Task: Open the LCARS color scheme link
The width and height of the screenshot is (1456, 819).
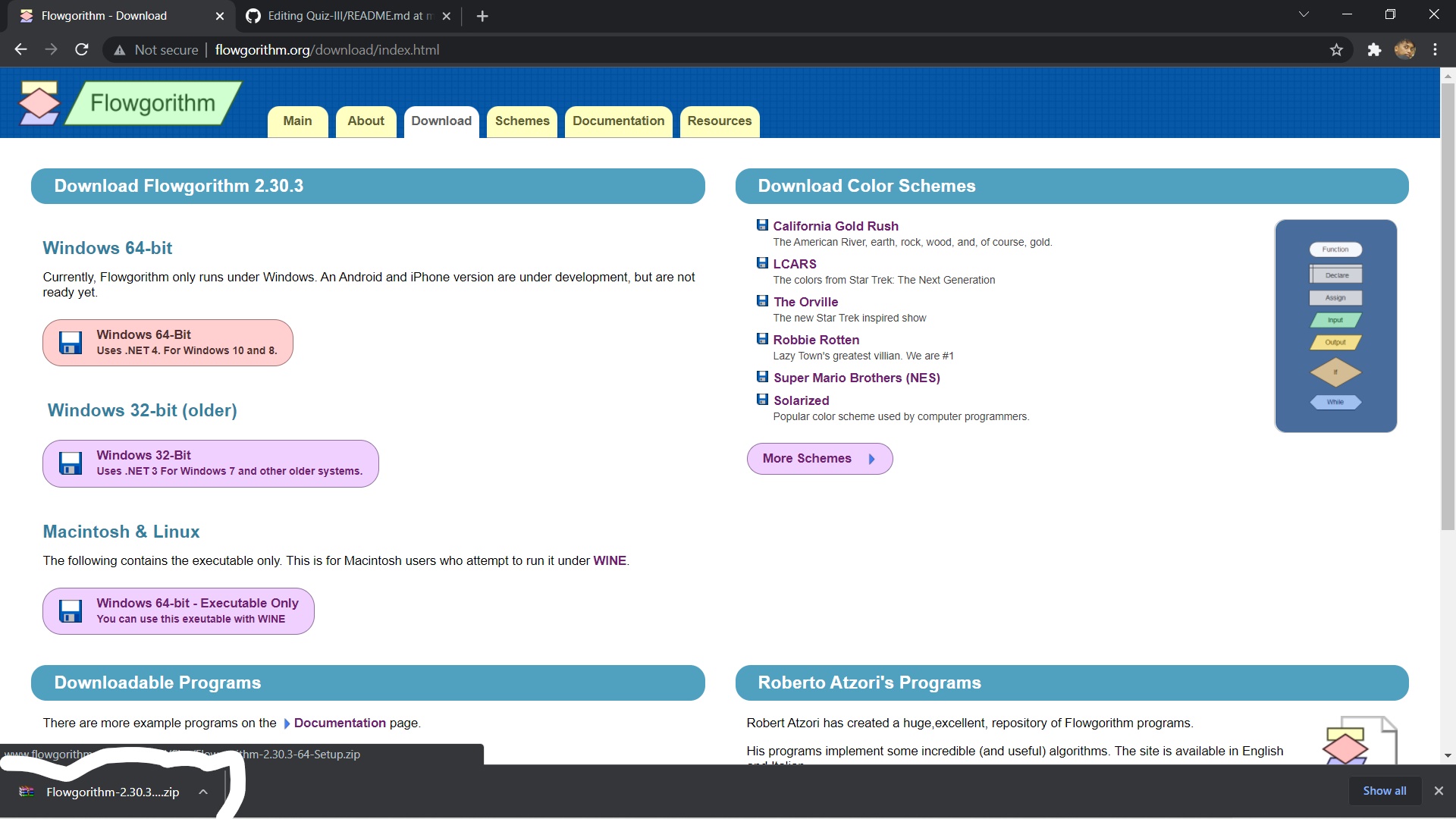Action: click(795, 264)
